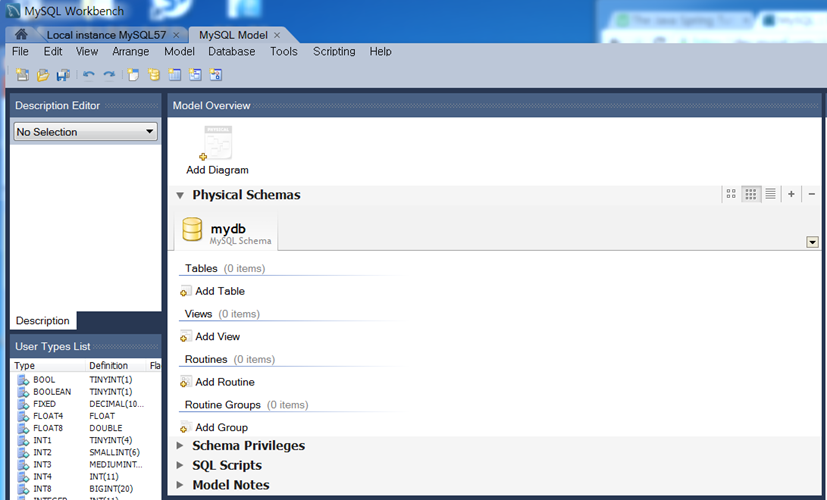Click the new schema cylinder toolbar icon
This screenshot has width=827, height=500.
point(154,75)
